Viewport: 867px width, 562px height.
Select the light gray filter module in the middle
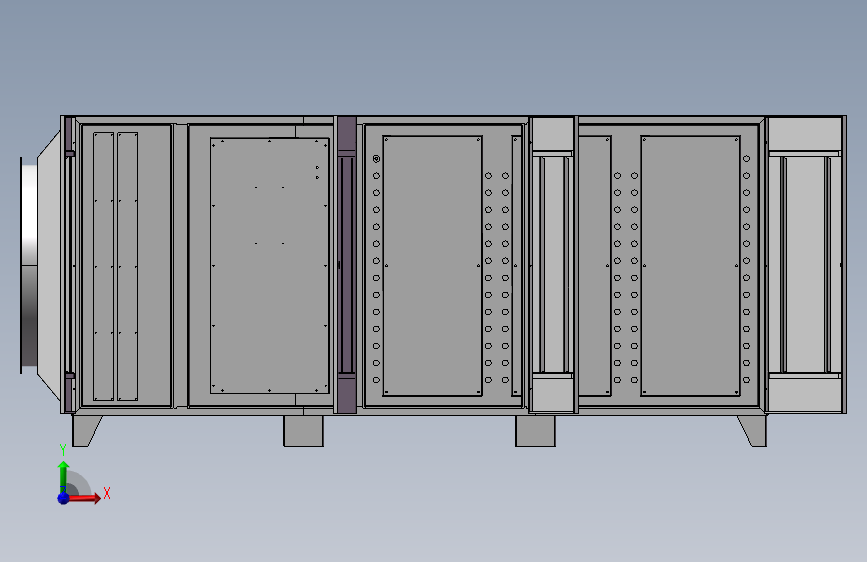[x=553, y=264]
